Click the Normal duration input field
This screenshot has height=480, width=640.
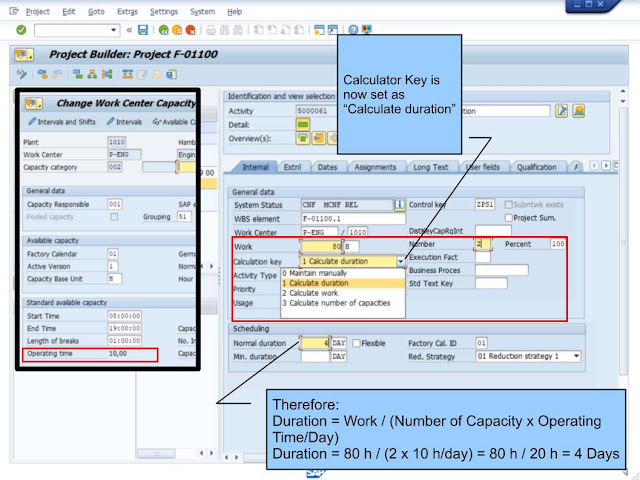pos(315,343)
